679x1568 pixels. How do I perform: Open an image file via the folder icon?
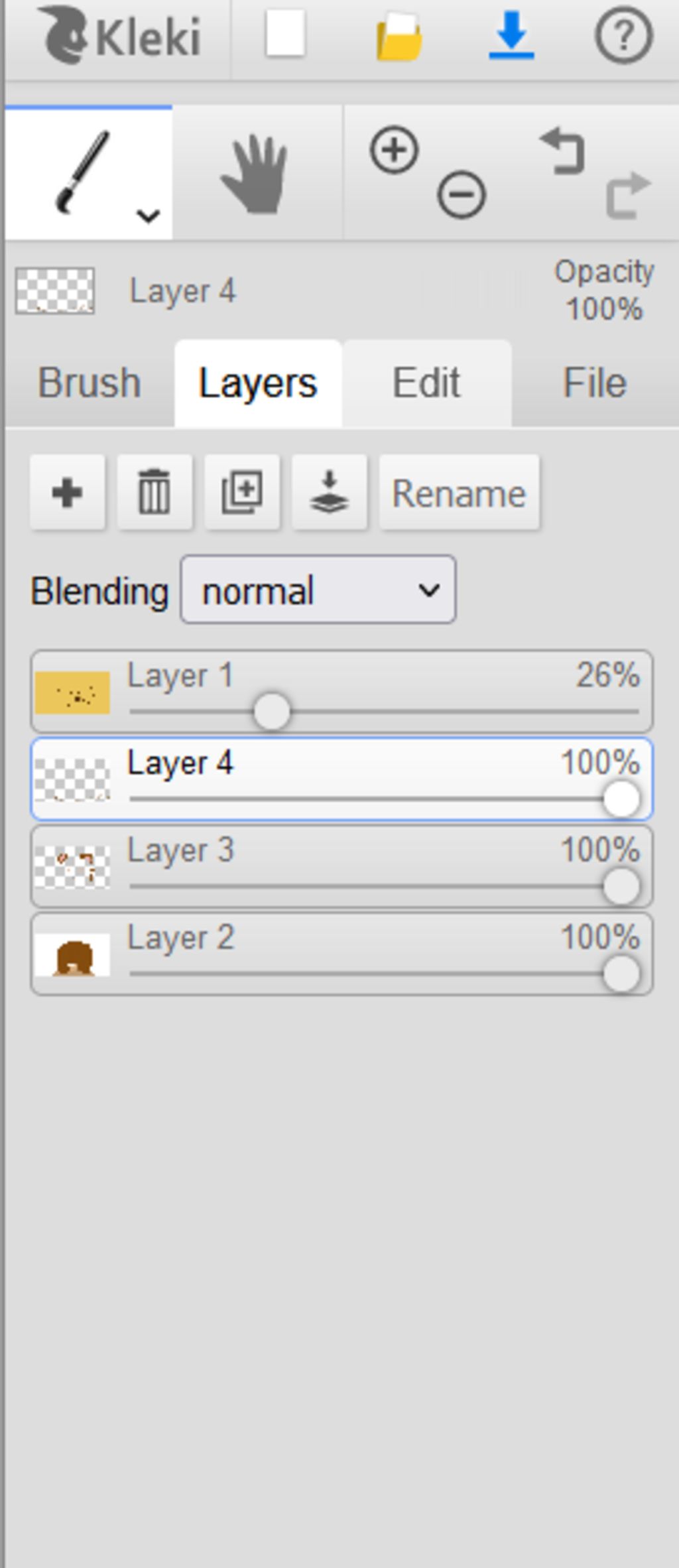tap(399, 37)
